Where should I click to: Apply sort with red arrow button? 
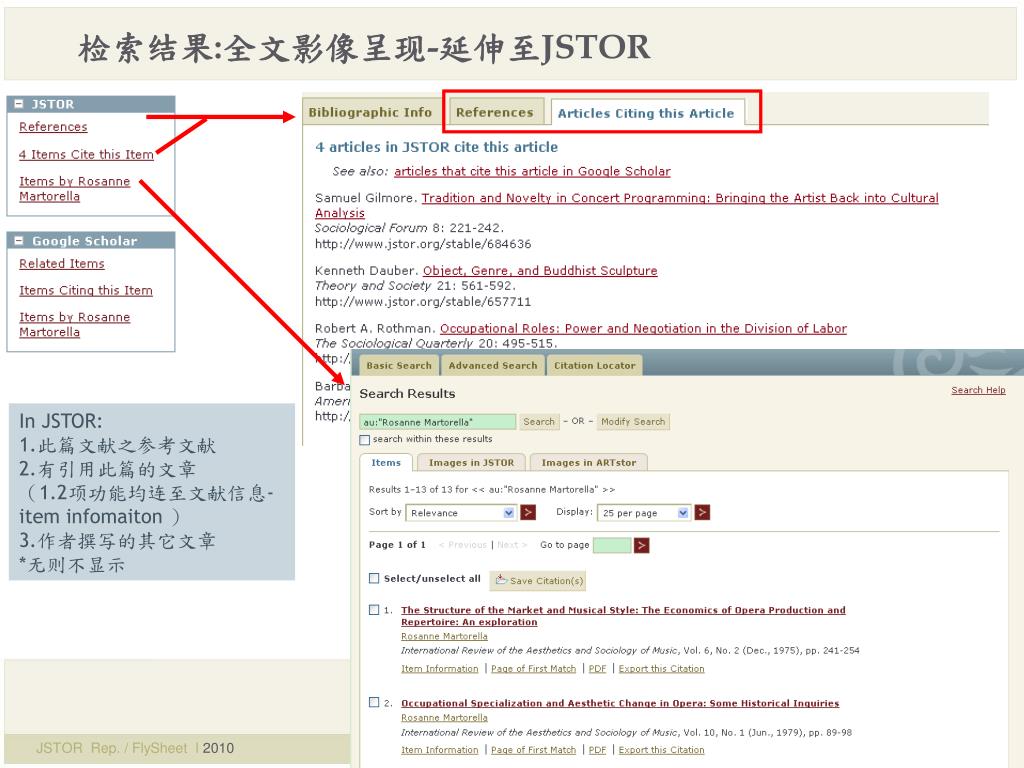click(528, 513)
